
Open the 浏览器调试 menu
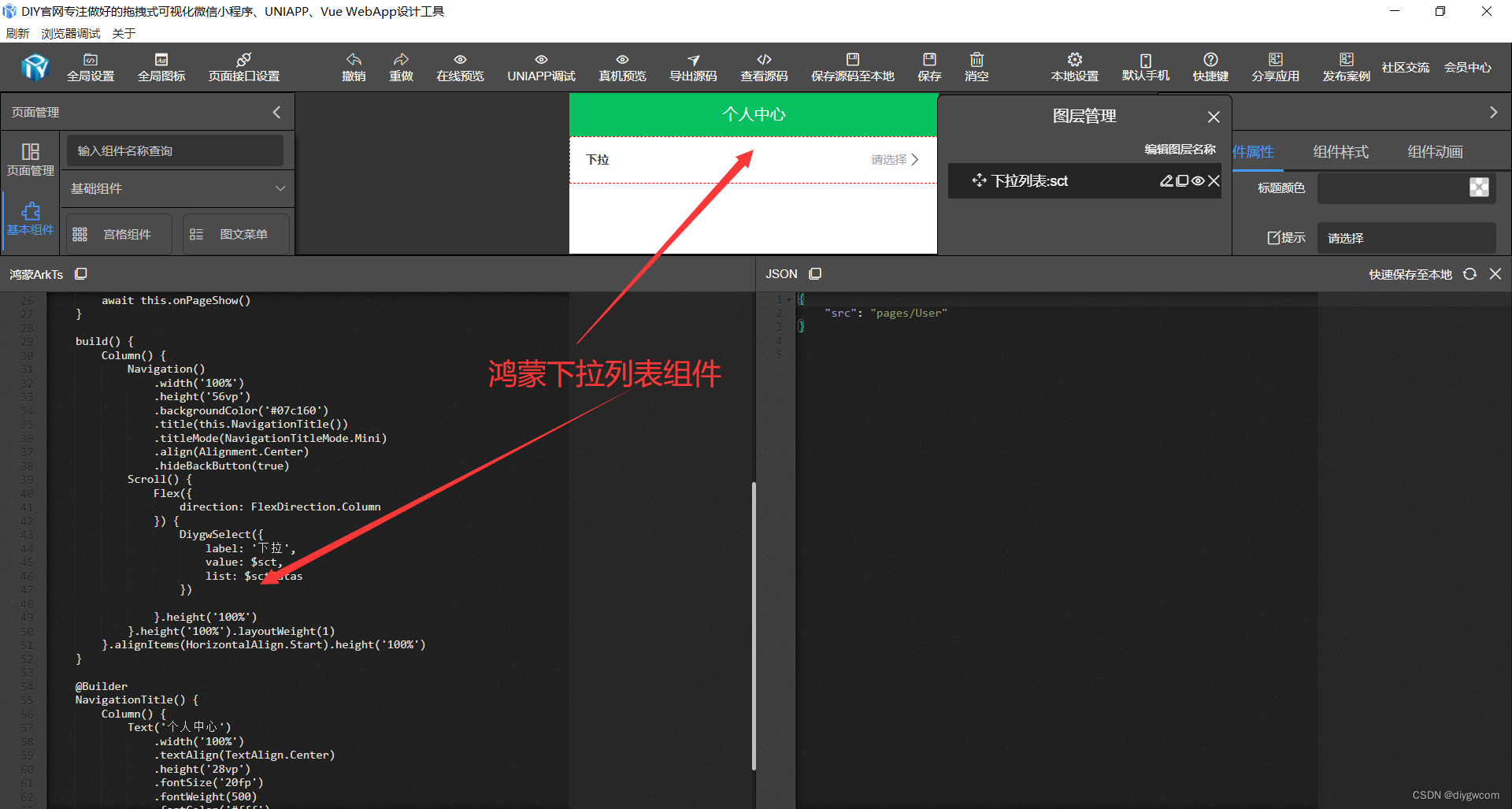pyautogui.click(x=71, y=33)
